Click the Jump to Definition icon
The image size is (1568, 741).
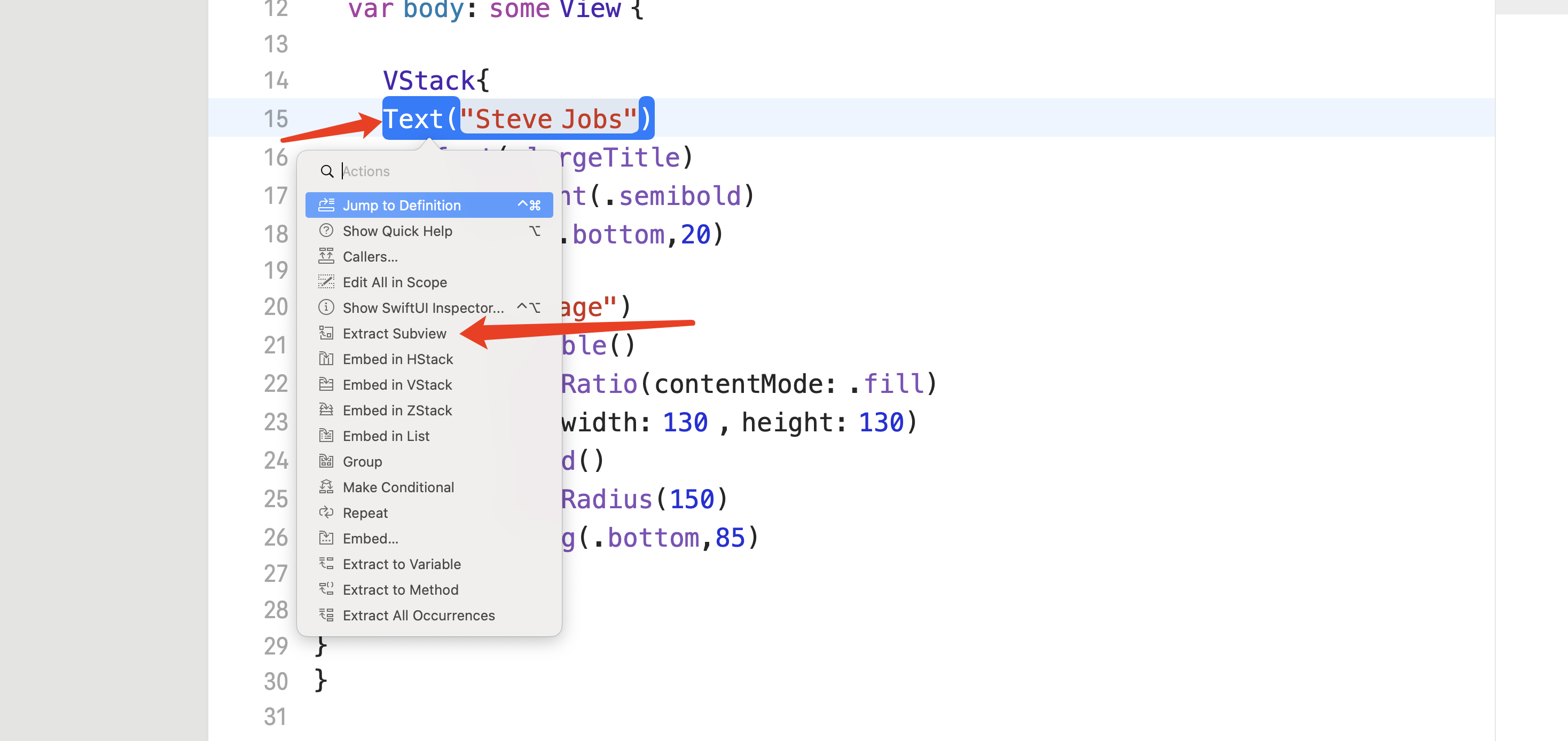click(326, 205)
